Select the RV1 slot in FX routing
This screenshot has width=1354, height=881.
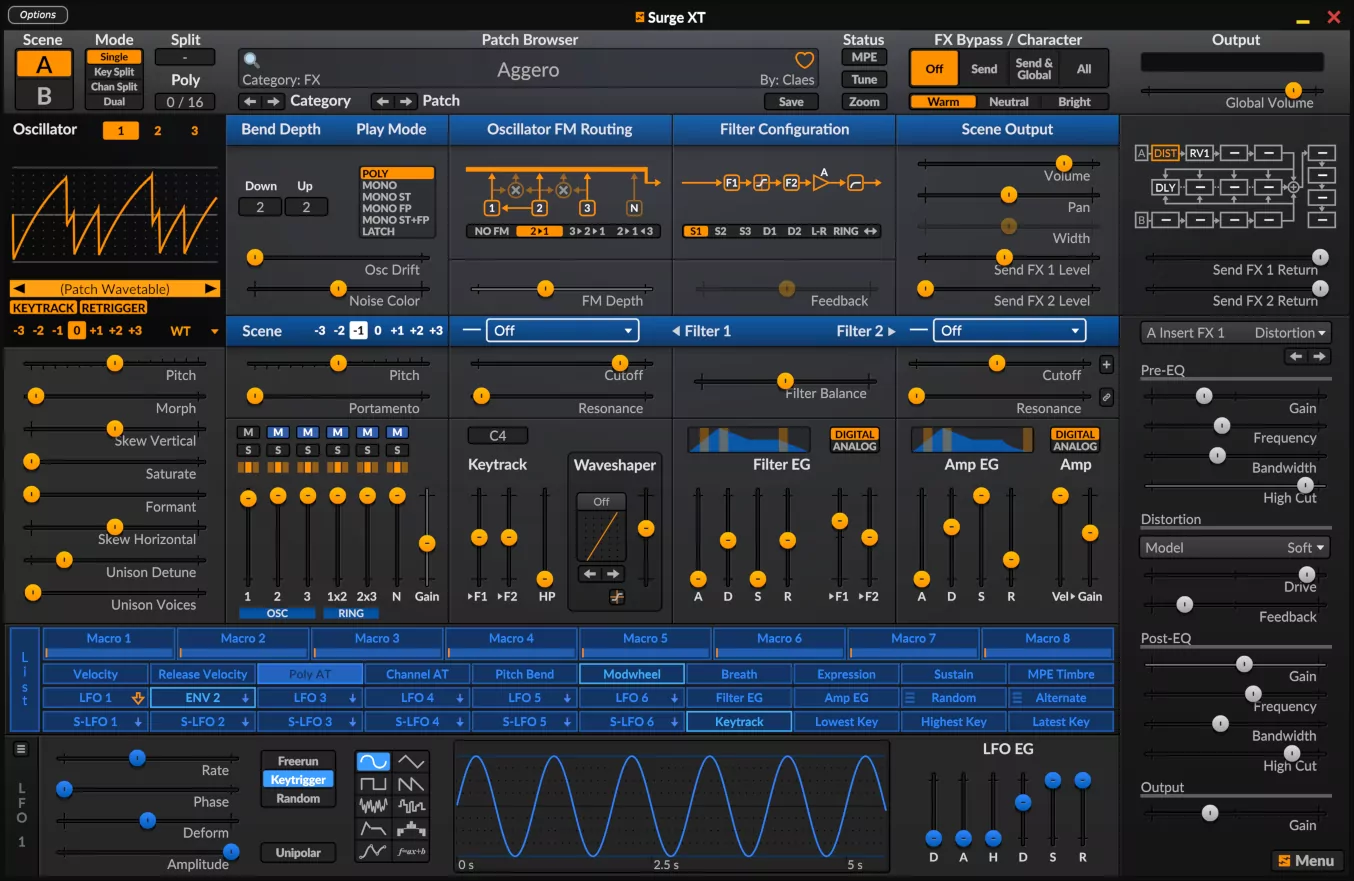pos(1199,153)
